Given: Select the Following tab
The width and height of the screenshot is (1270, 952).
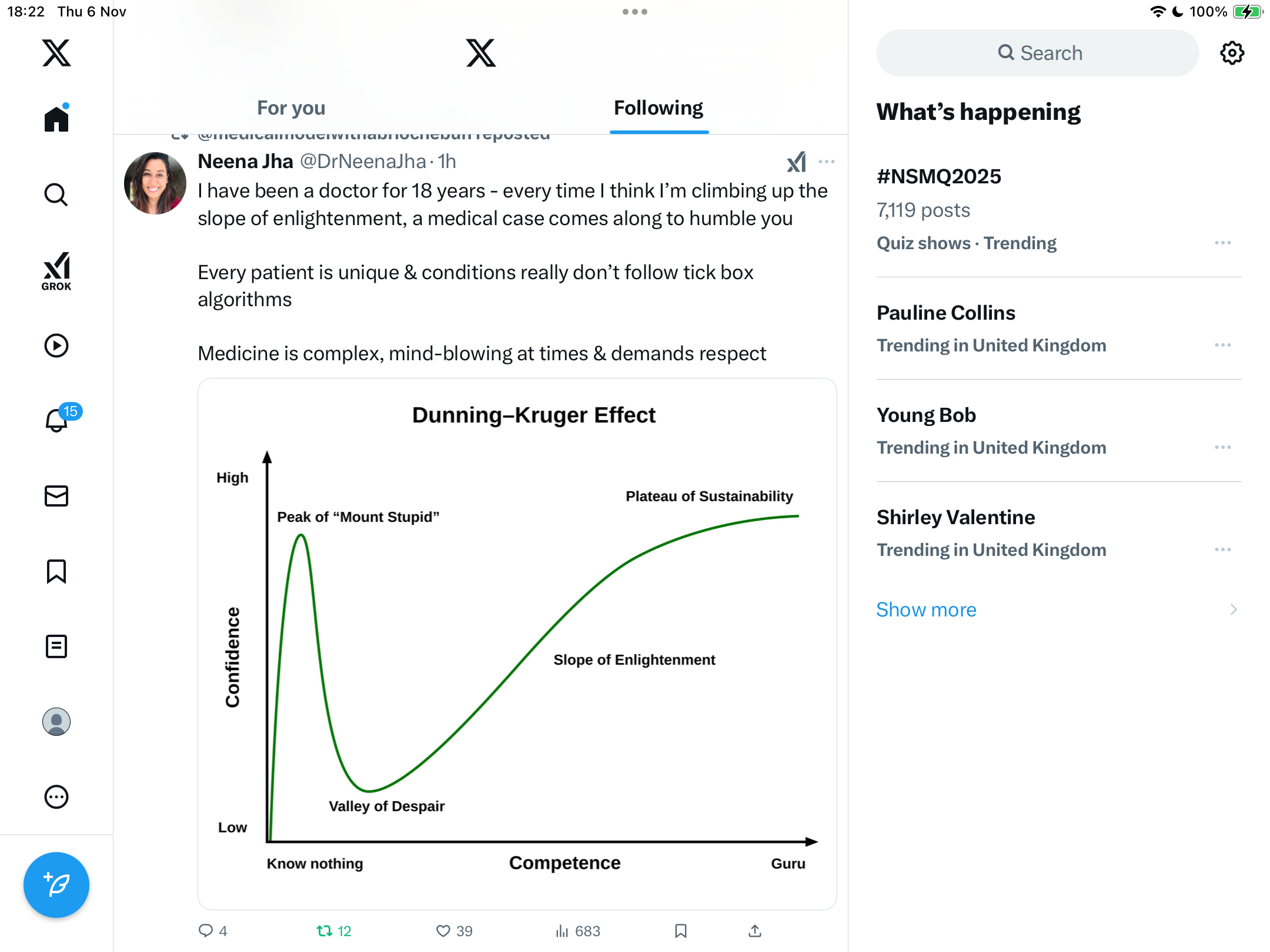Looking at the screenshot, I should (x=659, y=108).
